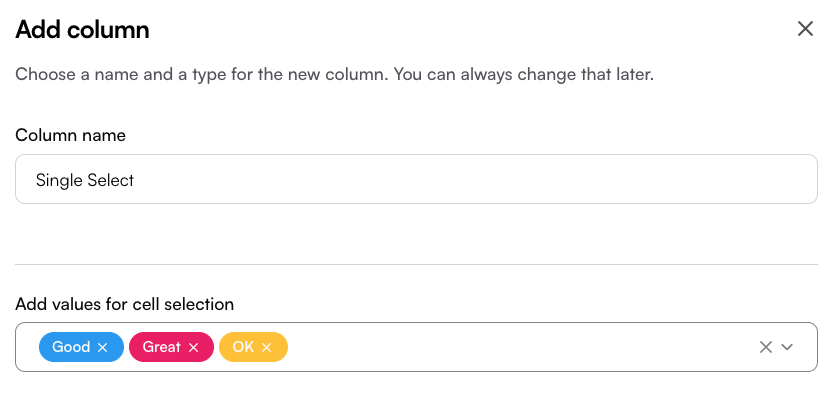
Task: Place cursor after "Single Select" text
Action: [135, 180]
